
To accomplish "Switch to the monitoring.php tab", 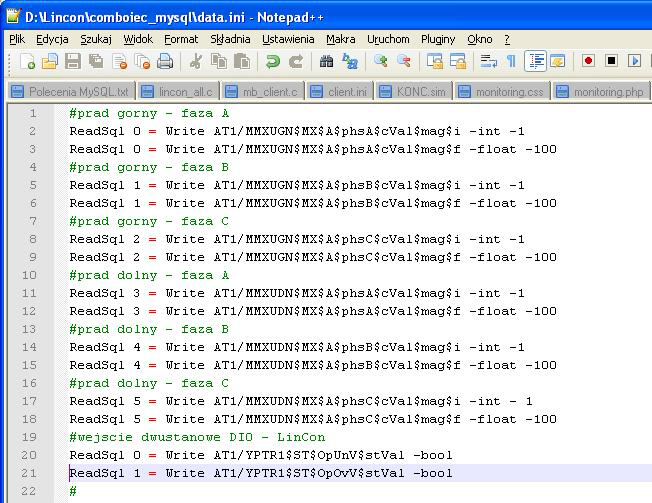I will [601, 91].
